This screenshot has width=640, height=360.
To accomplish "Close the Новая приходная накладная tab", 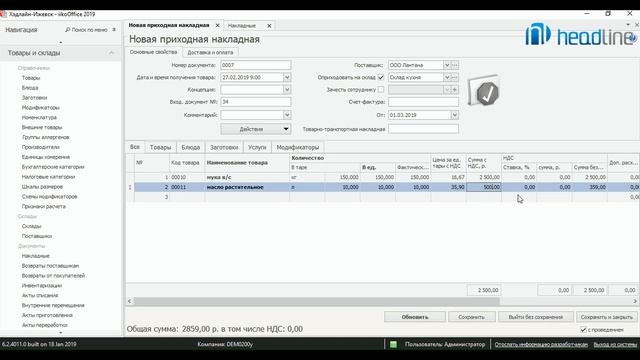I will (218, 25).
